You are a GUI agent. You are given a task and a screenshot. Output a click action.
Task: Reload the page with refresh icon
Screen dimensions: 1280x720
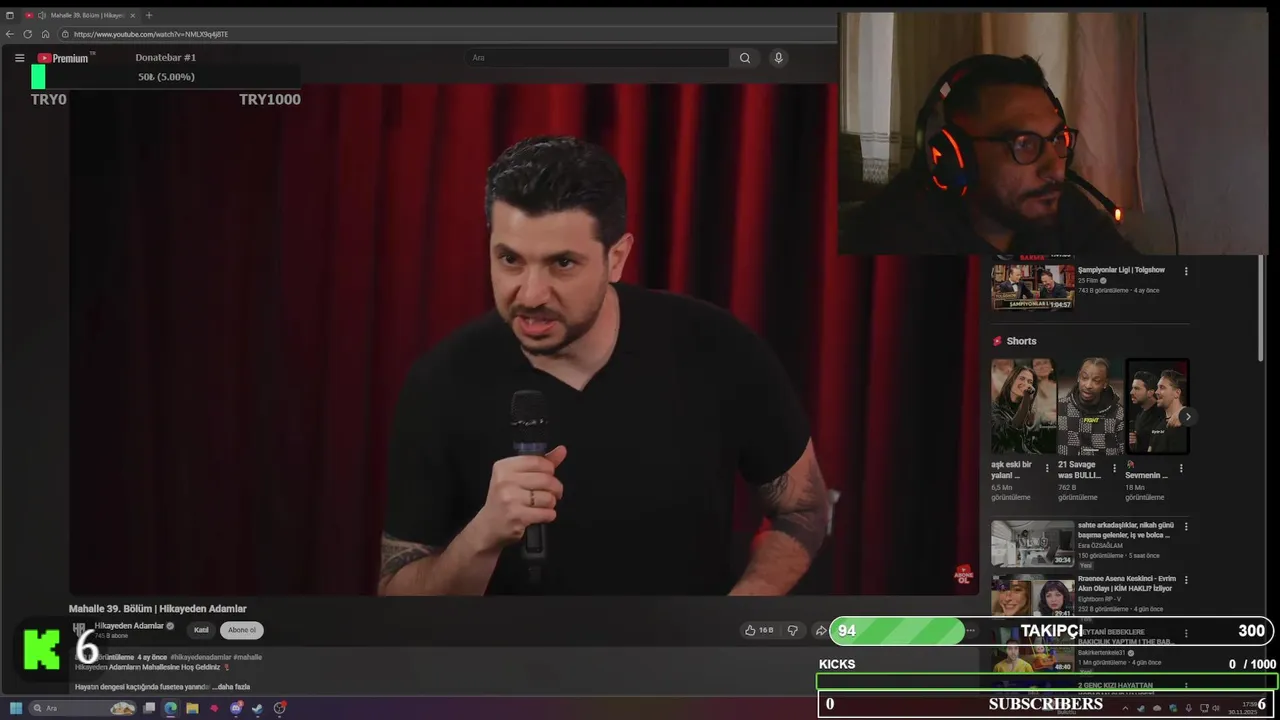click(28, 34)
